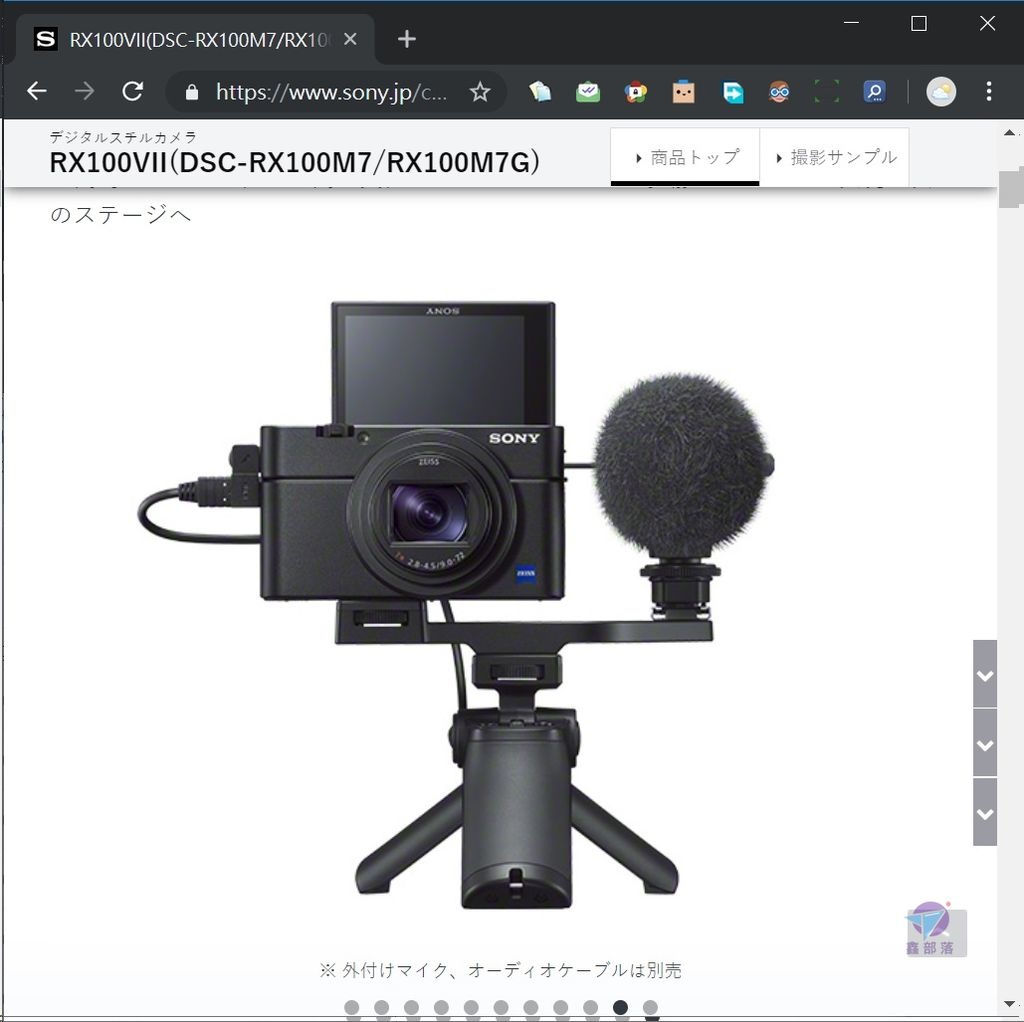
Task: Select the sixth carousel dot
Action: coord(501,1008)
